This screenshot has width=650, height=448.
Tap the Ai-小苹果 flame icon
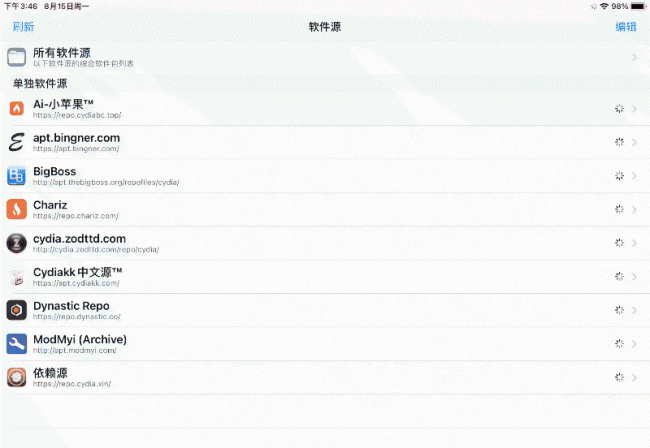(17, 109)
